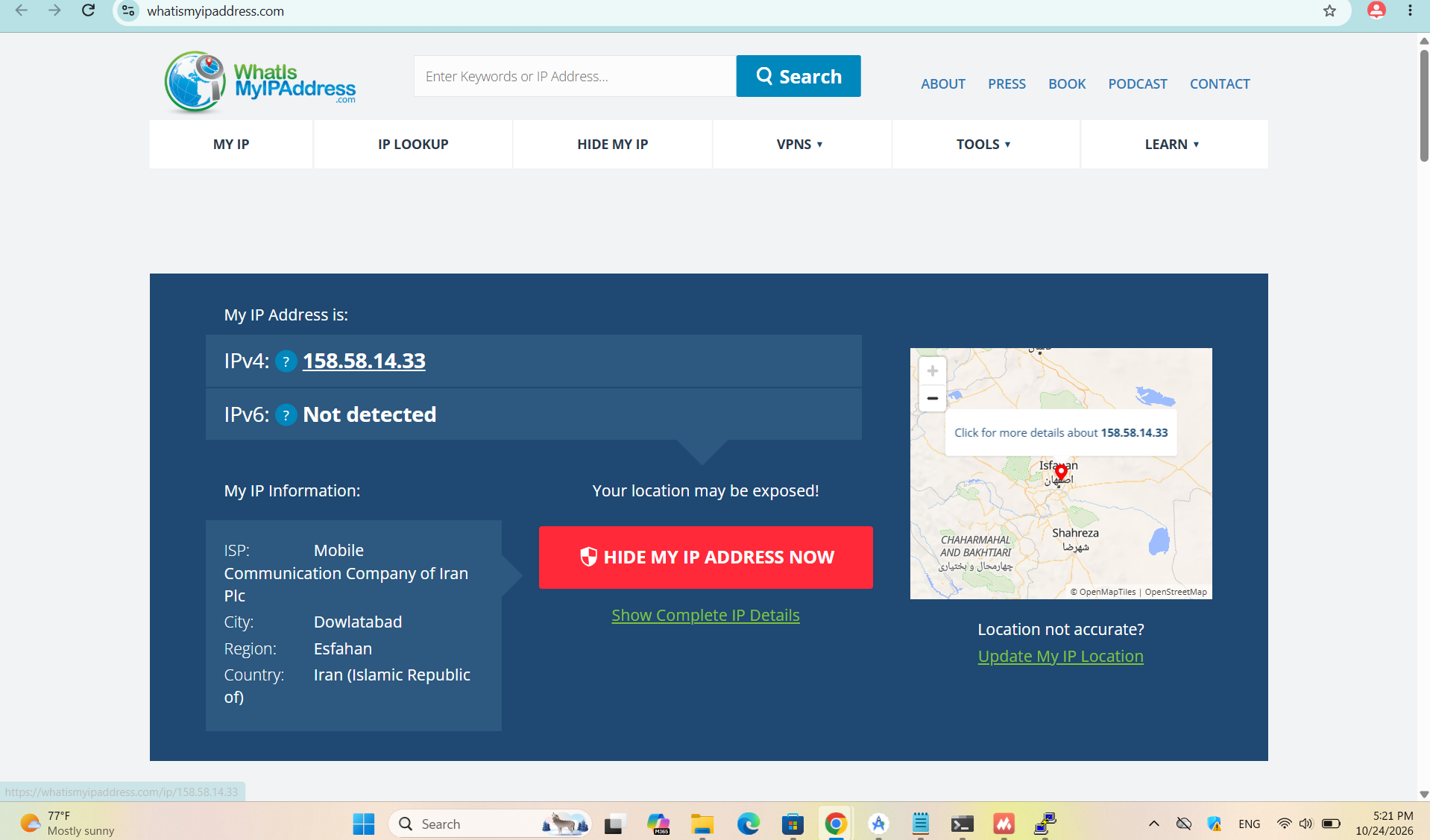Click the IPv4 address 158.58.14.33 link
1430x840 pixels.
point(364,361)
